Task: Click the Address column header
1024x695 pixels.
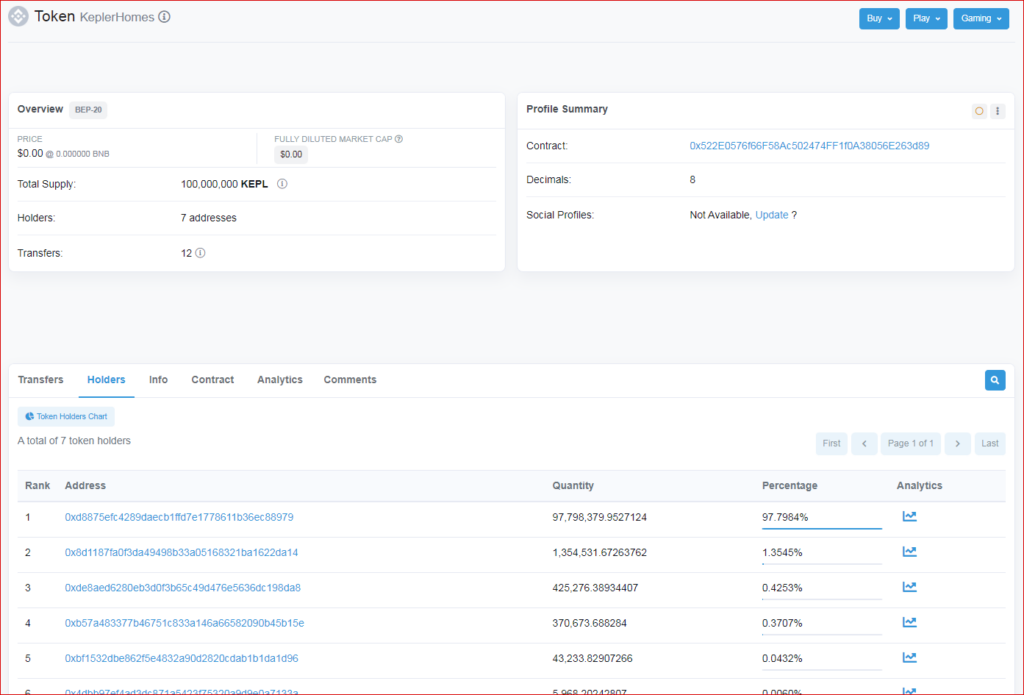Action: (x=85, y=485)
